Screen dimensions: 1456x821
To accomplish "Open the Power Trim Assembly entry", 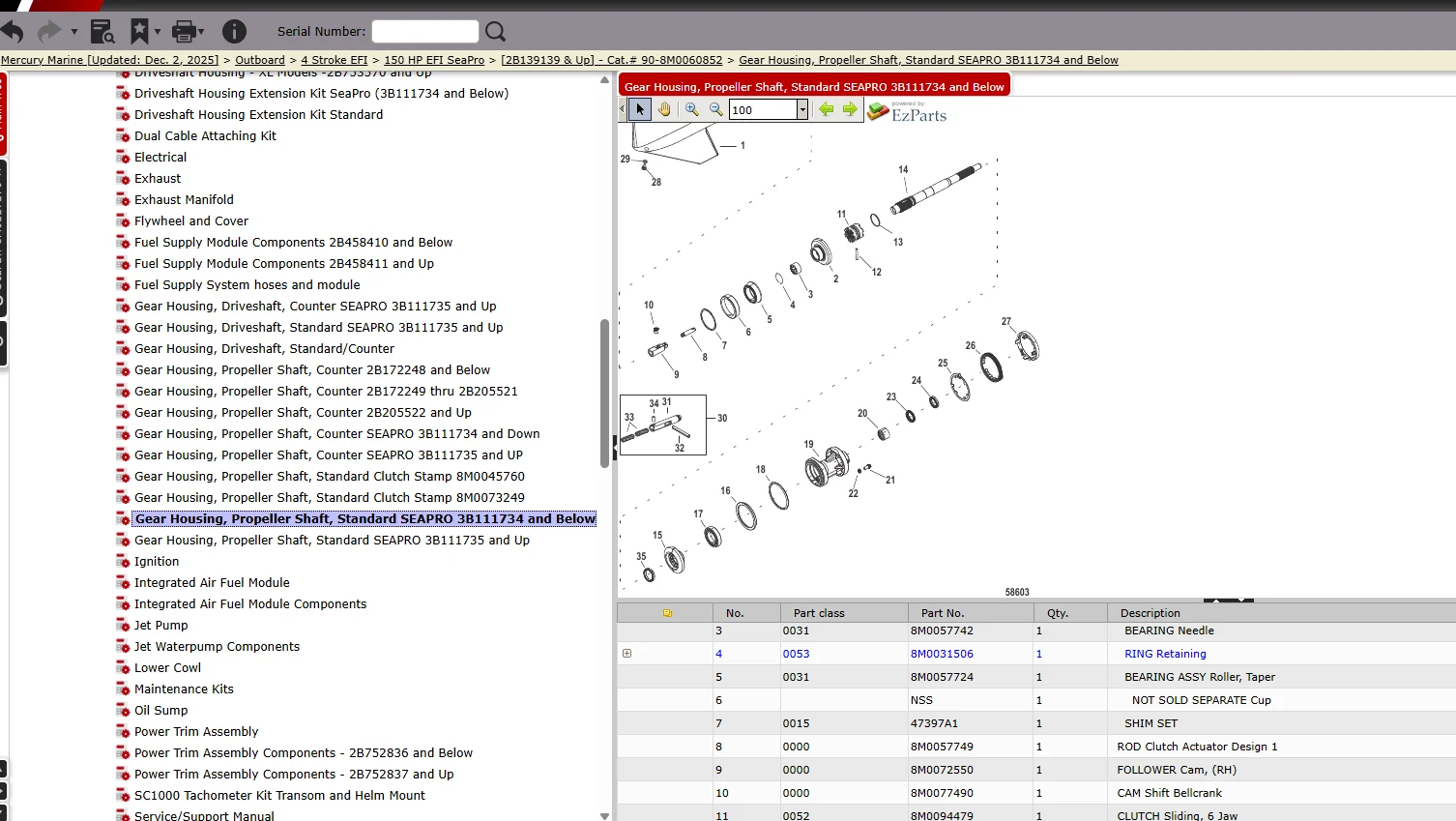I will 196,731.
